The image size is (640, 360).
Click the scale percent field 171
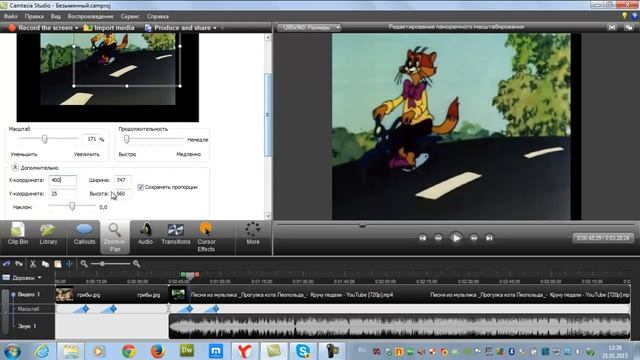[92, 139]
